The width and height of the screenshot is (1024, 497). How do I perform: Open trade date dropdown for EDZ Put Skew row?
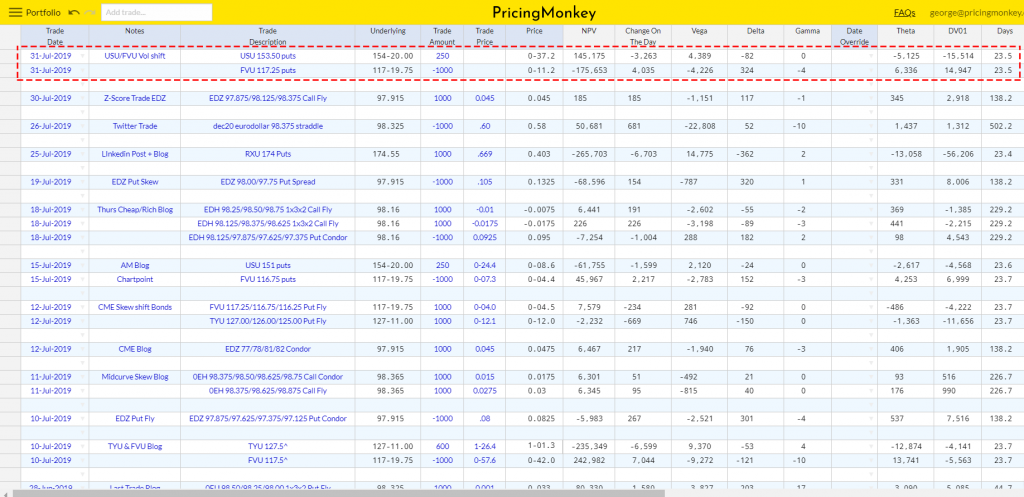[82, 182]
